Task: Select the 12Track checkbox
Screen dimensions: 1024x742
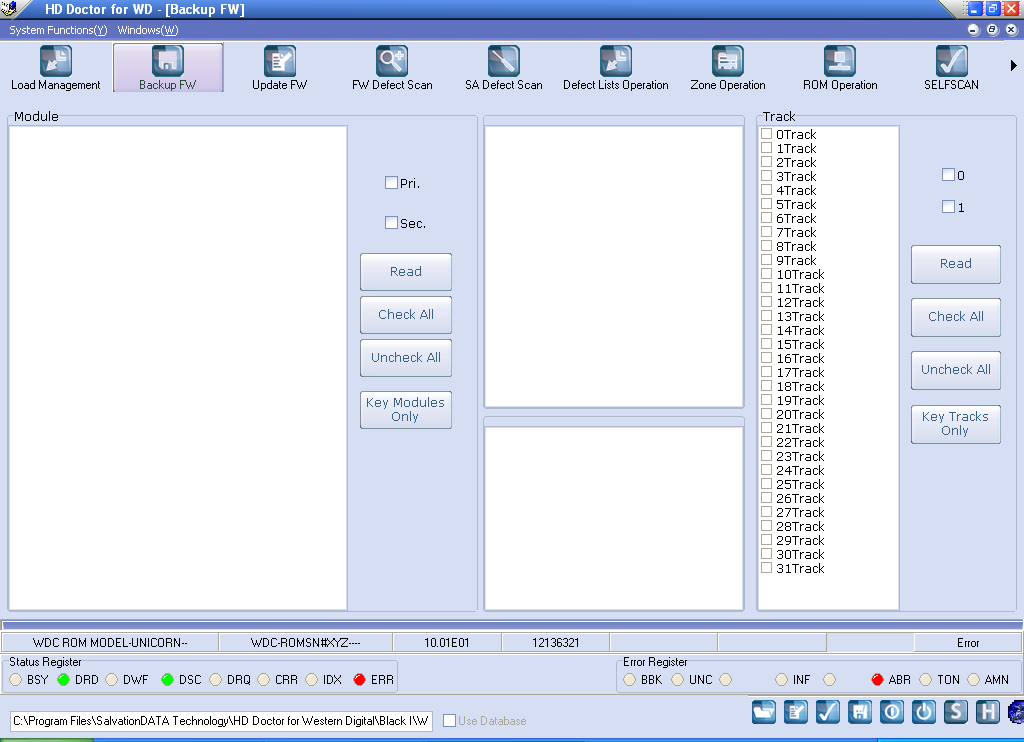Action: [767, 301]
